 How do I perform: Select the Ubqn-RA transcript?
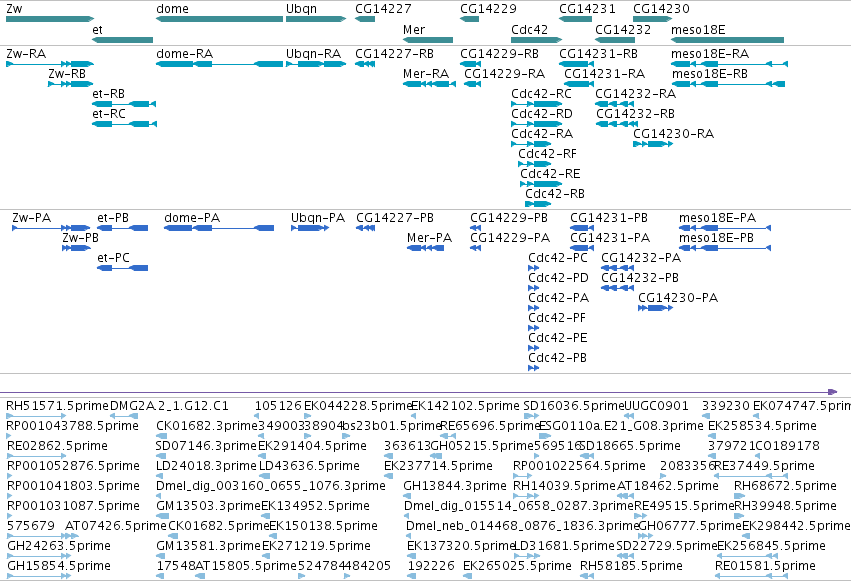pos(316,64)
